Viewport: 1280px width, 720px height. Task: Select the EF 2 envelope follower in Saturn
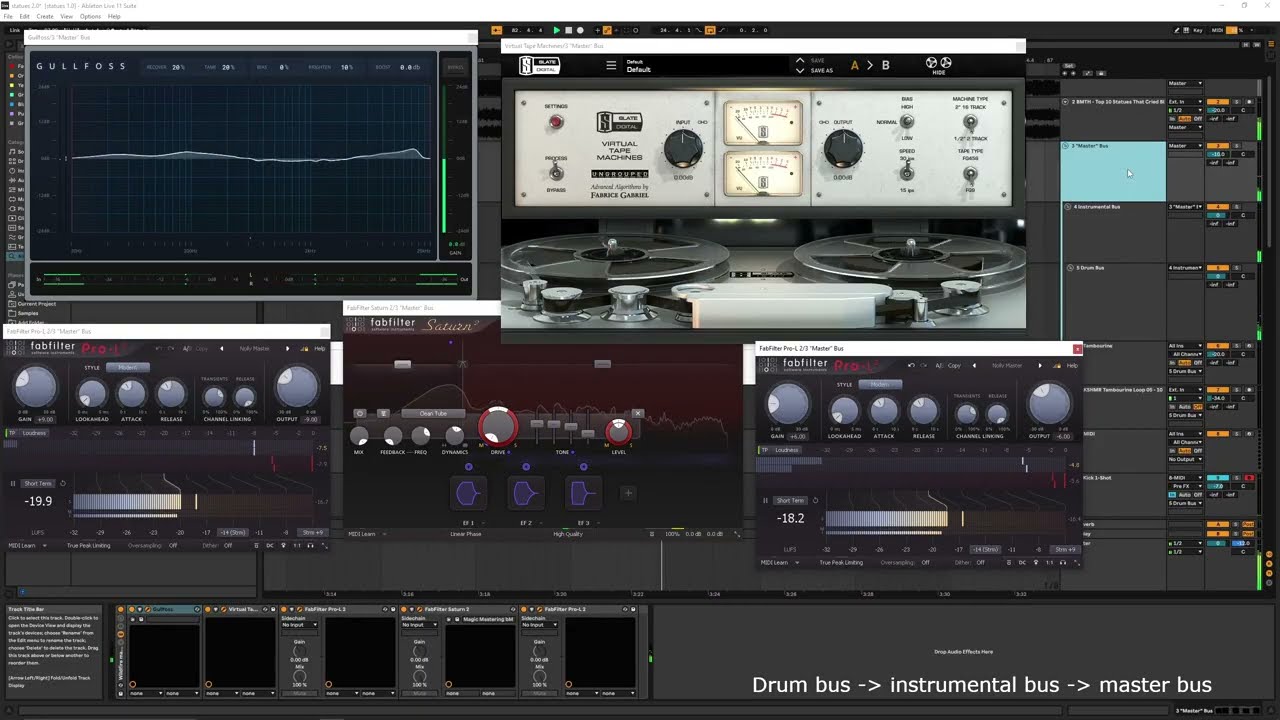click(526, 493)
